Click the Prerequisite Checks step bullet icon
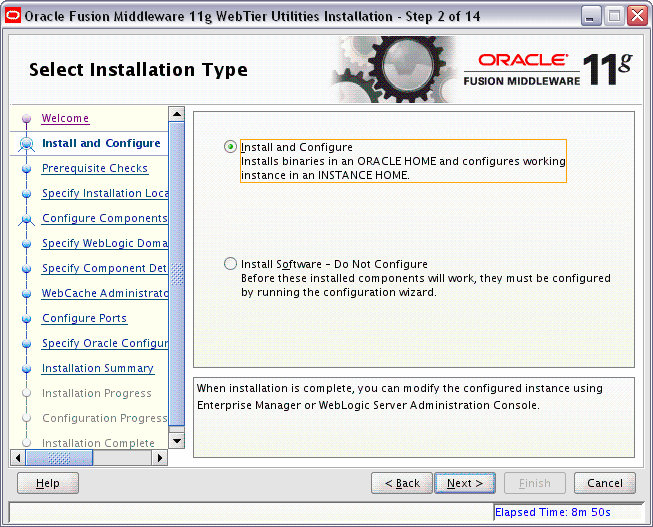The width and height of the screenshot is (653, 527). tap(27, 169)
